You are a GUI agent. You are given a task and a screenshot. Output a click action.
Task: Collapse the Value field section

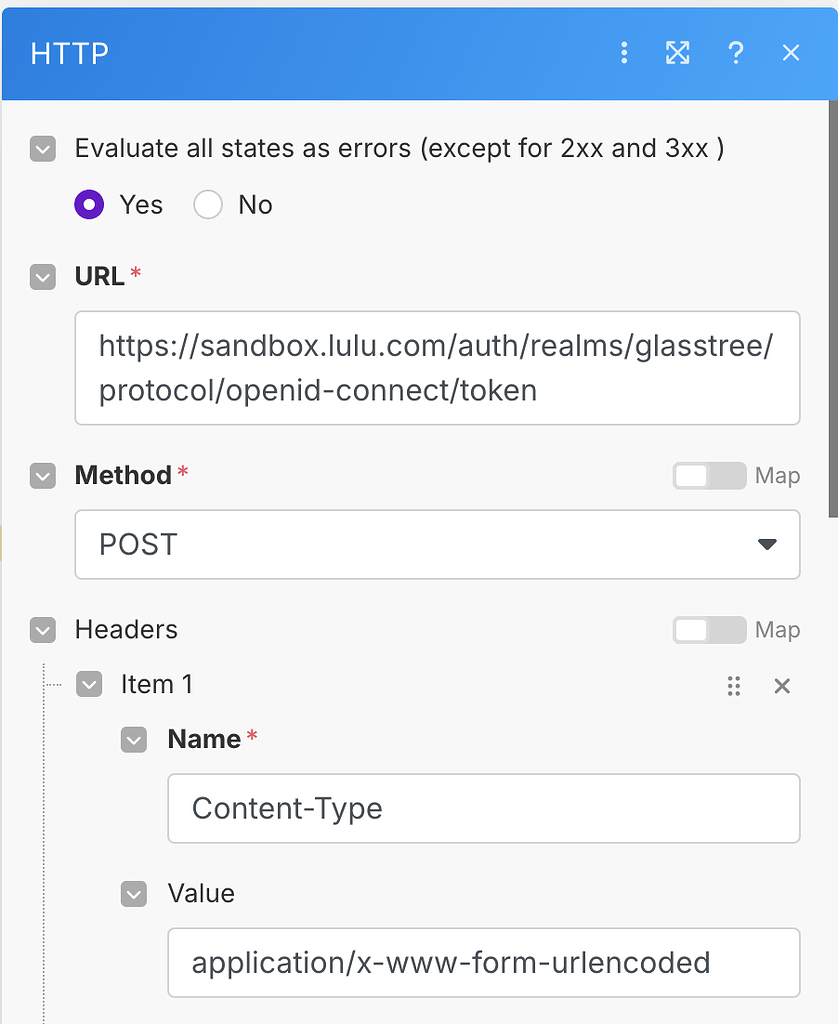pos(133,894)
